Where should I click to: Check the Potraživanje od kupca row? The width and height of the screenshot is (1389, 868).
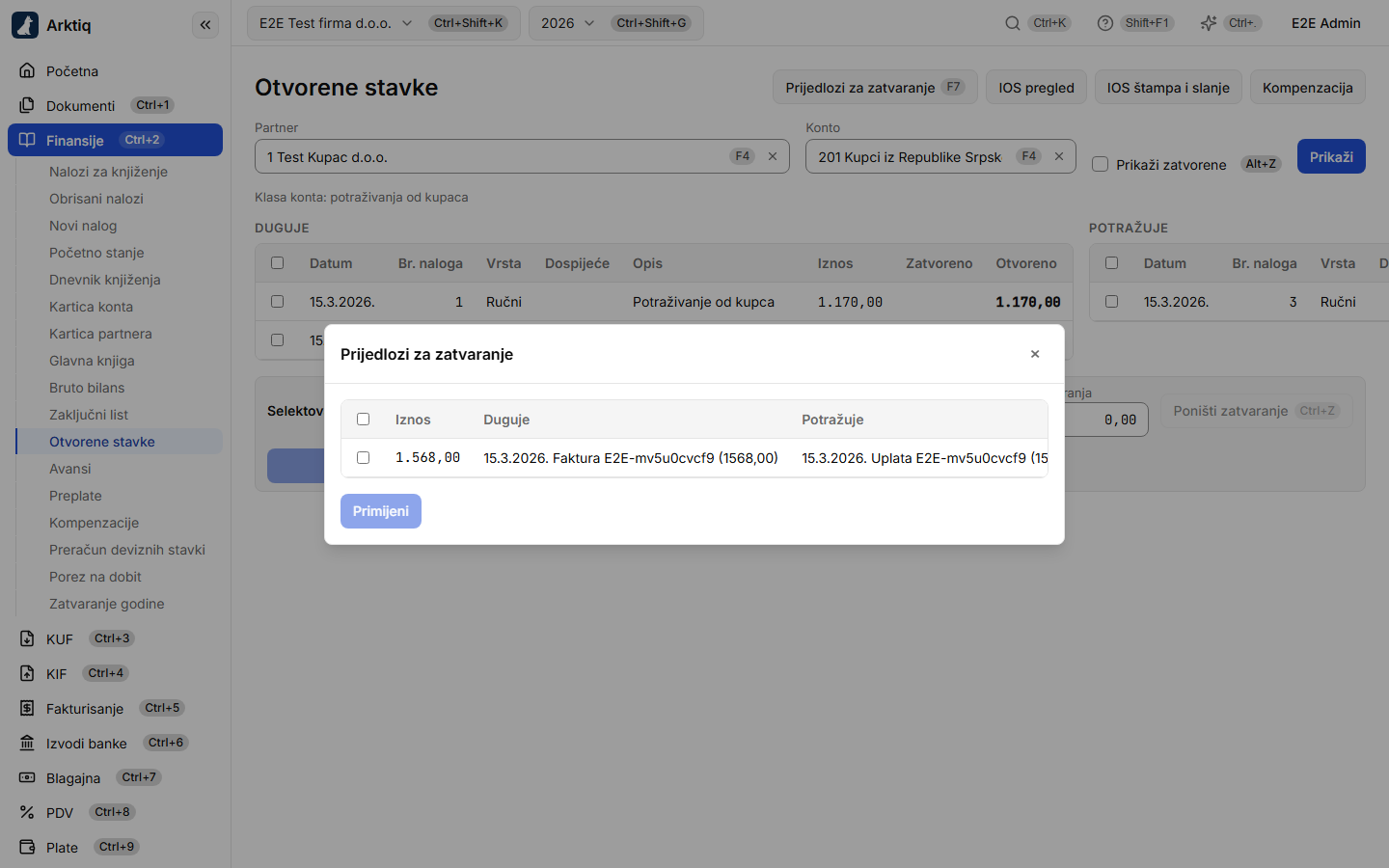pyautogui.click(x=278, y=302)
